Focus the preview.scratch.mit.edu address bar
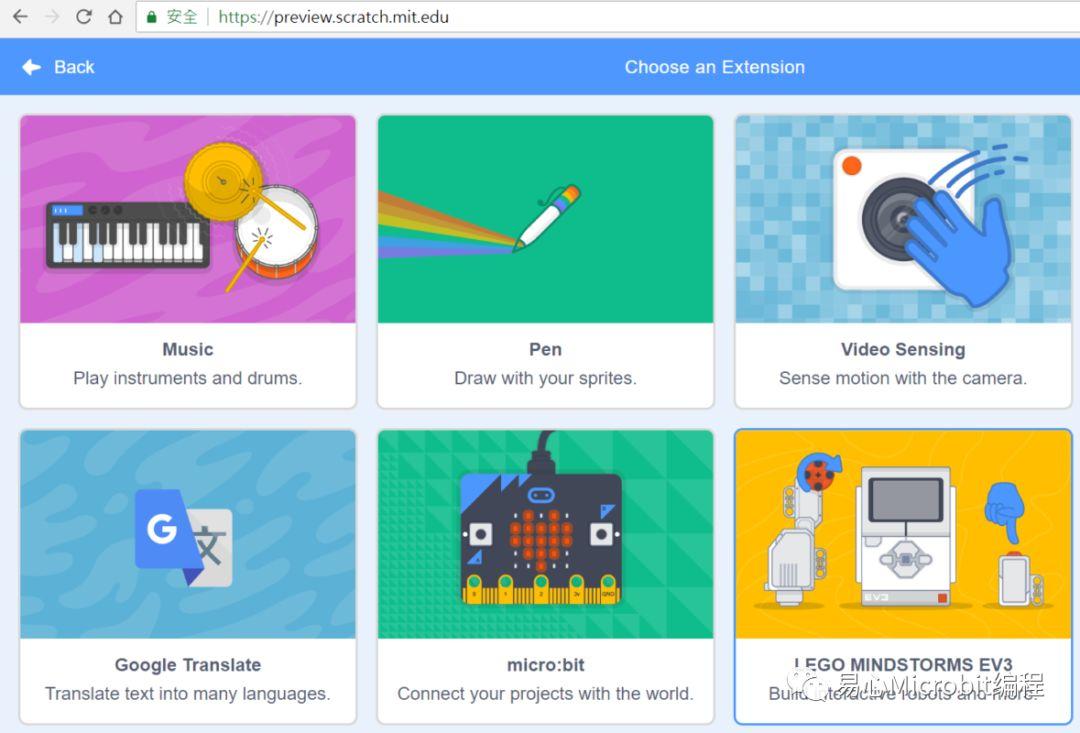This screenshot has height=733, width=1080. pyautogui.click(x=606, y=17)
